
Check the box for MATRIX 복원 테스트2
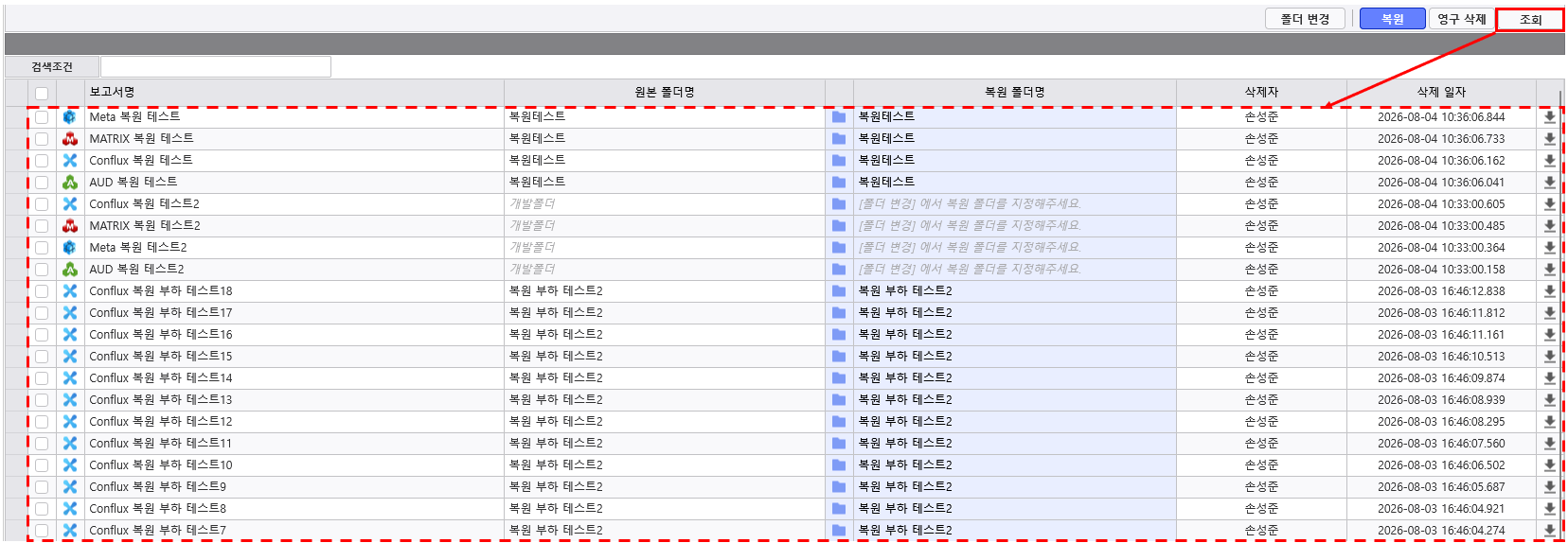click(42, 226)
